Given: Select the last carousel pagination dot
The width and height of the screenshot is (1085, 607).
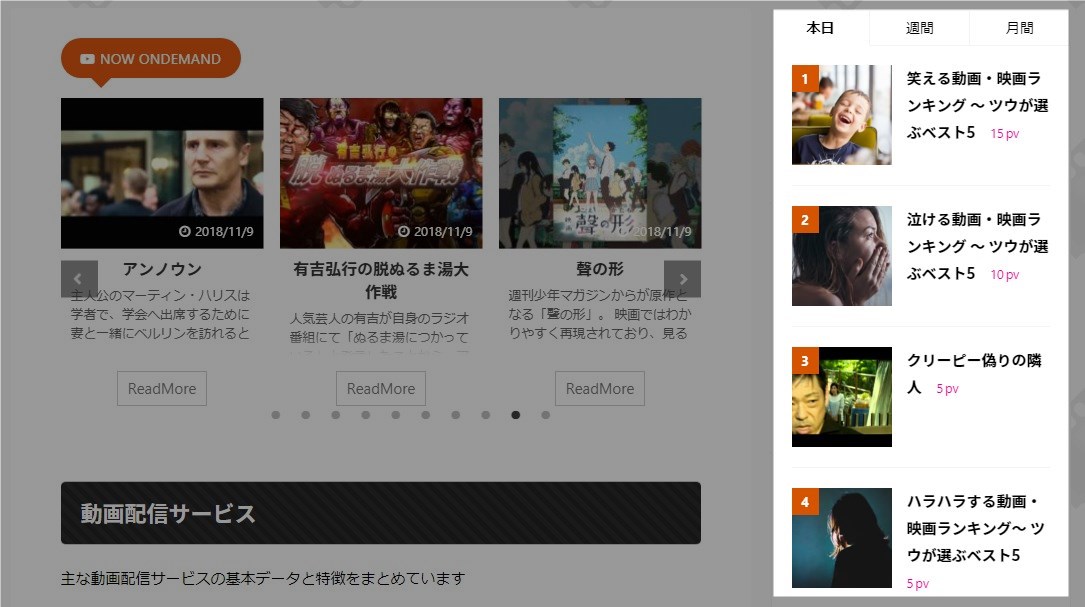Looking at the screenshot, I should pyautogui.click(x=546, y=415).
